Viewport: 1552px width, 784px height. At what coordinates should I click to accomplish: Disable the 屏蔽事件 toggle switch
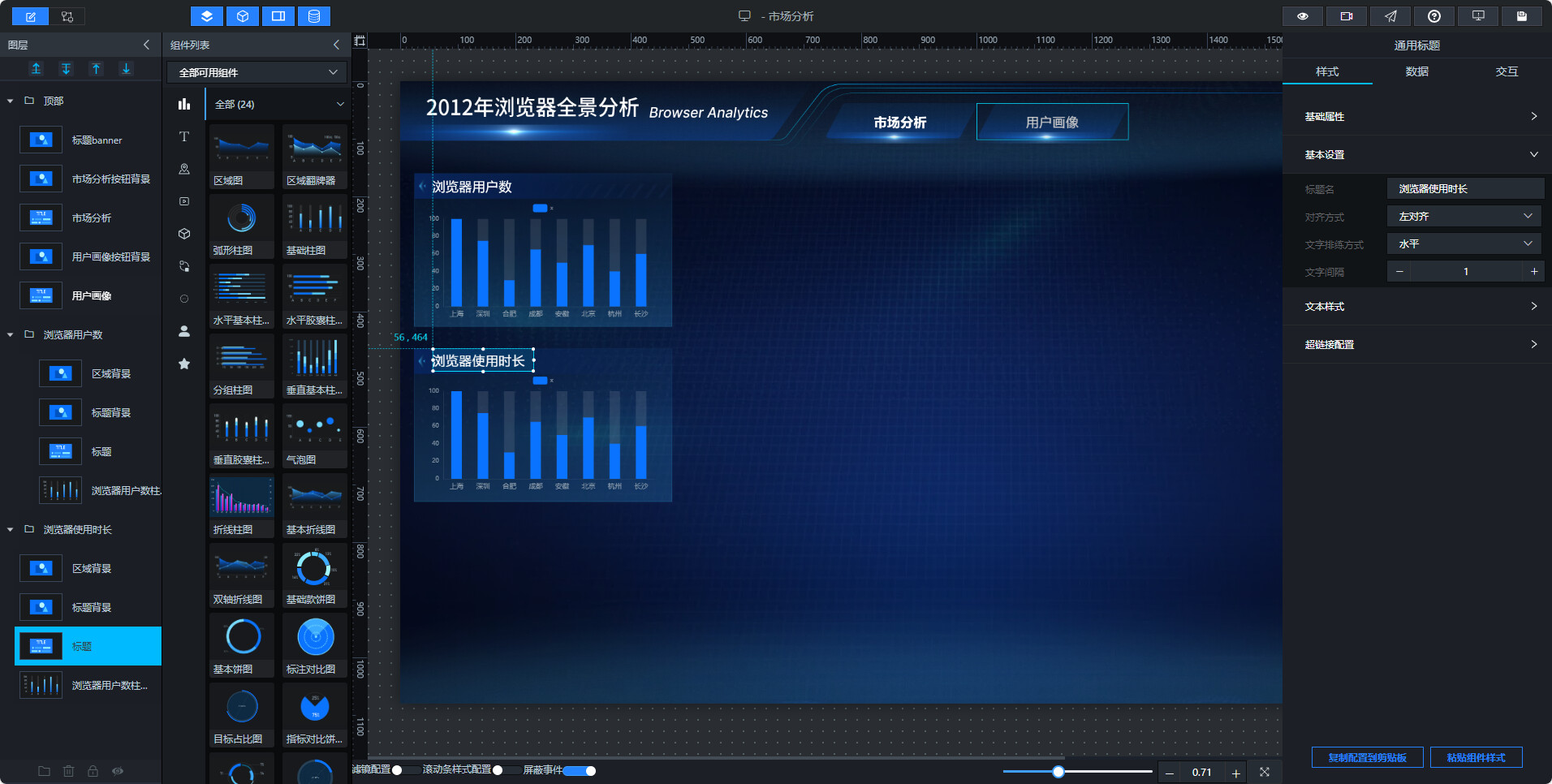580,771
